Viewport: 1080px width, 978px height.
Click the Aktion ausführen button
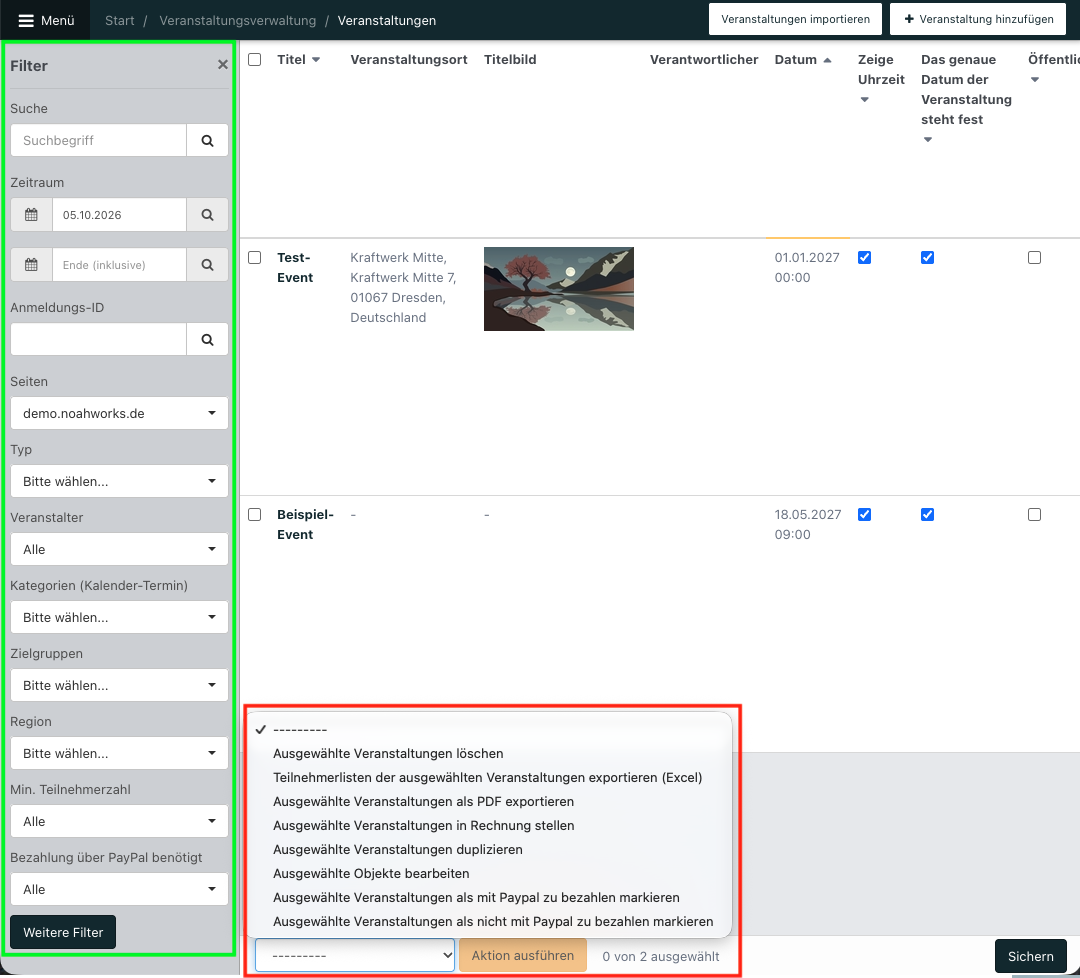(523, 955)
